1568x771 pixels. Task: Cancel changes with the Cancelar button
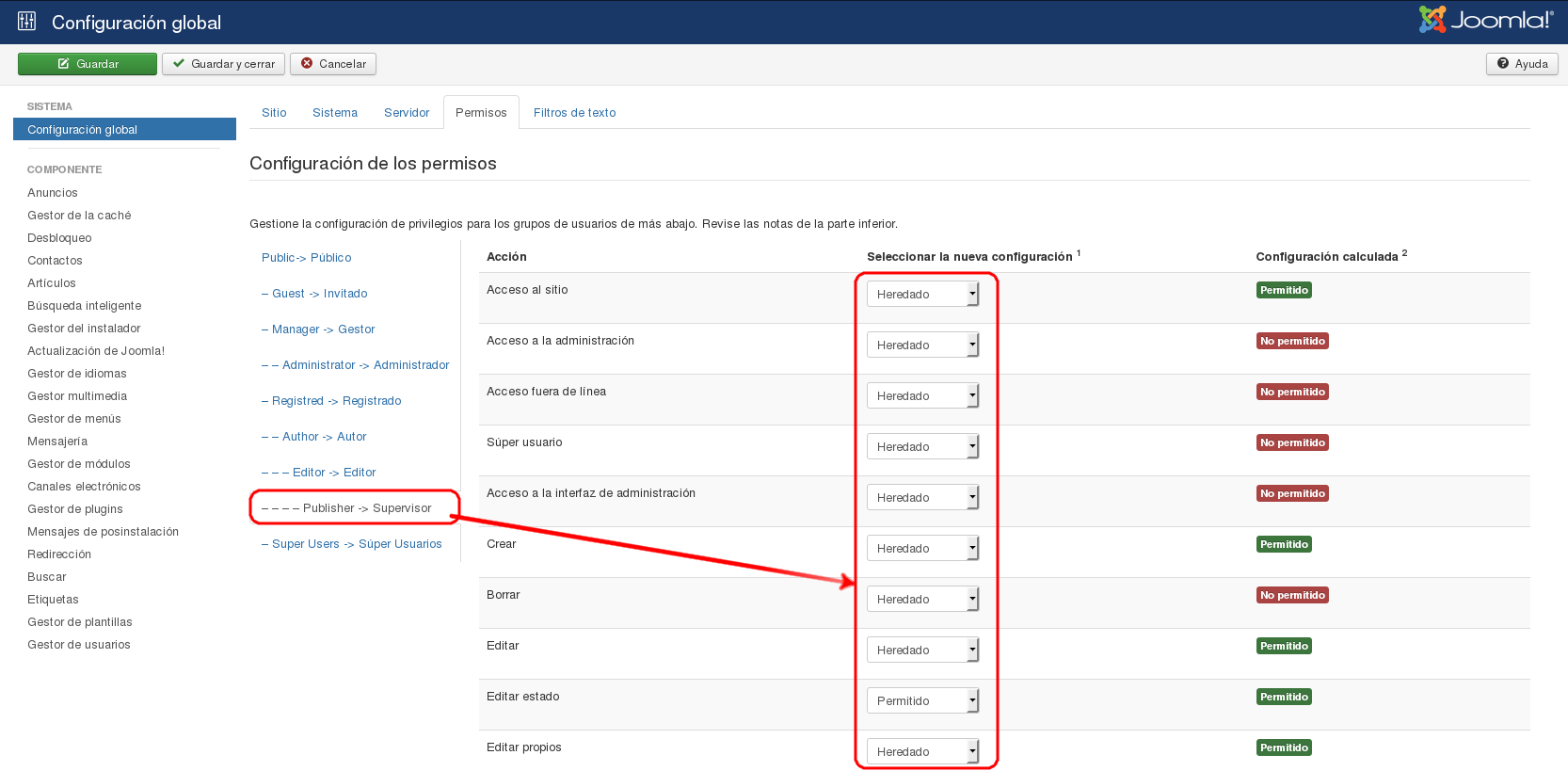pyautogui.click(x=333, y=64)
